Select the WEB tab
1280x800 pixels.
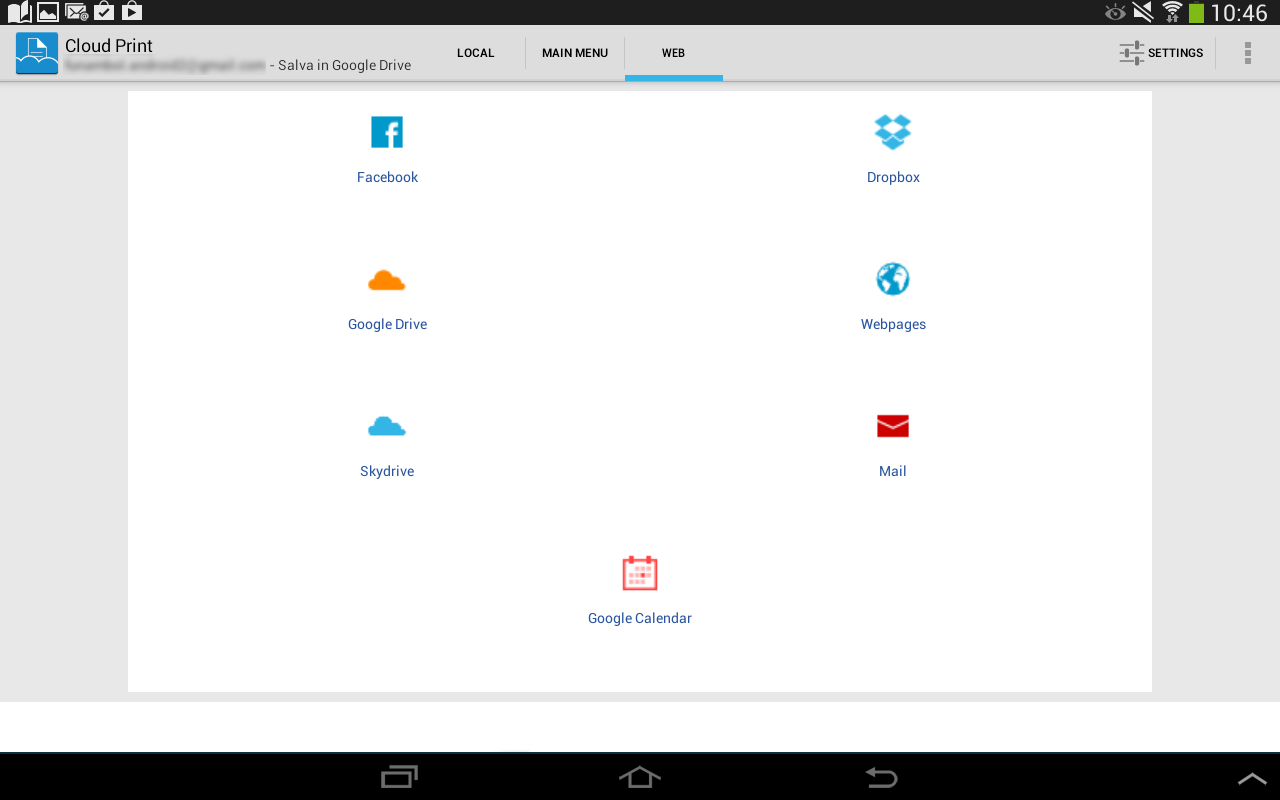click(x=673, y=52)
